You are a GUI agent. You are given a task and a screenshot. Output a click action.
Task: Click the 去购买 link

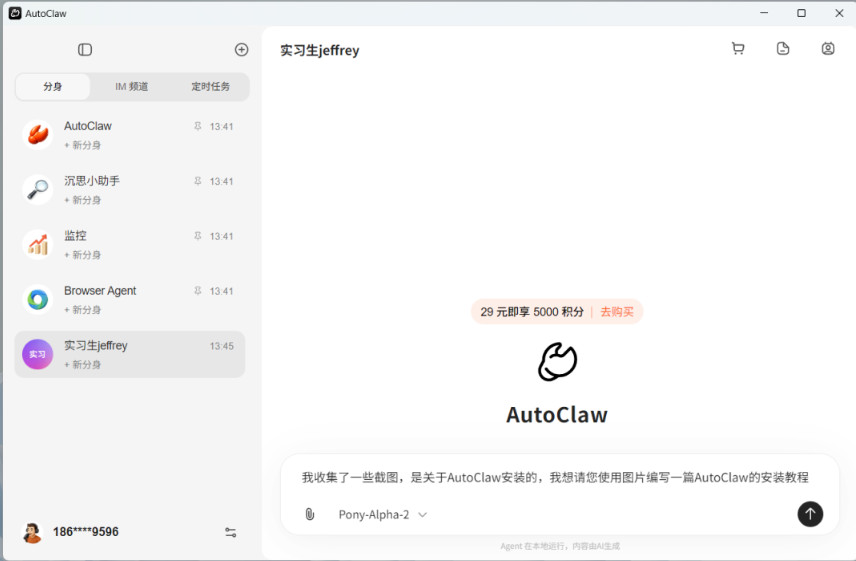(x=617, y=312)
